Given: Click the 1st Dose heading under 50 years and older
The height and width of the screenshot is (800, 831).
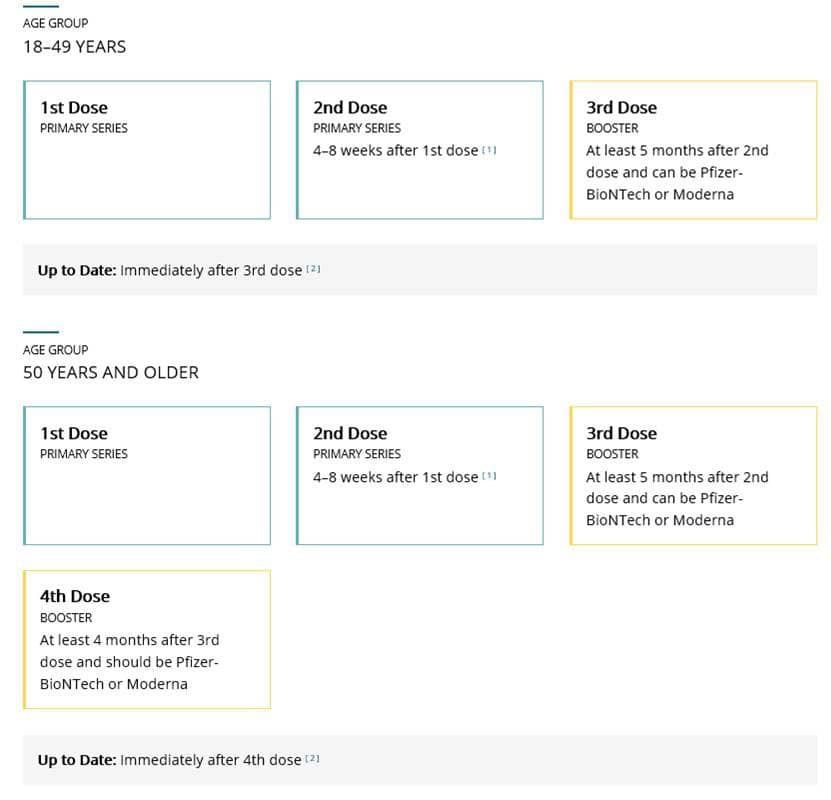Looking at the screenshot, I should point(74,434).
